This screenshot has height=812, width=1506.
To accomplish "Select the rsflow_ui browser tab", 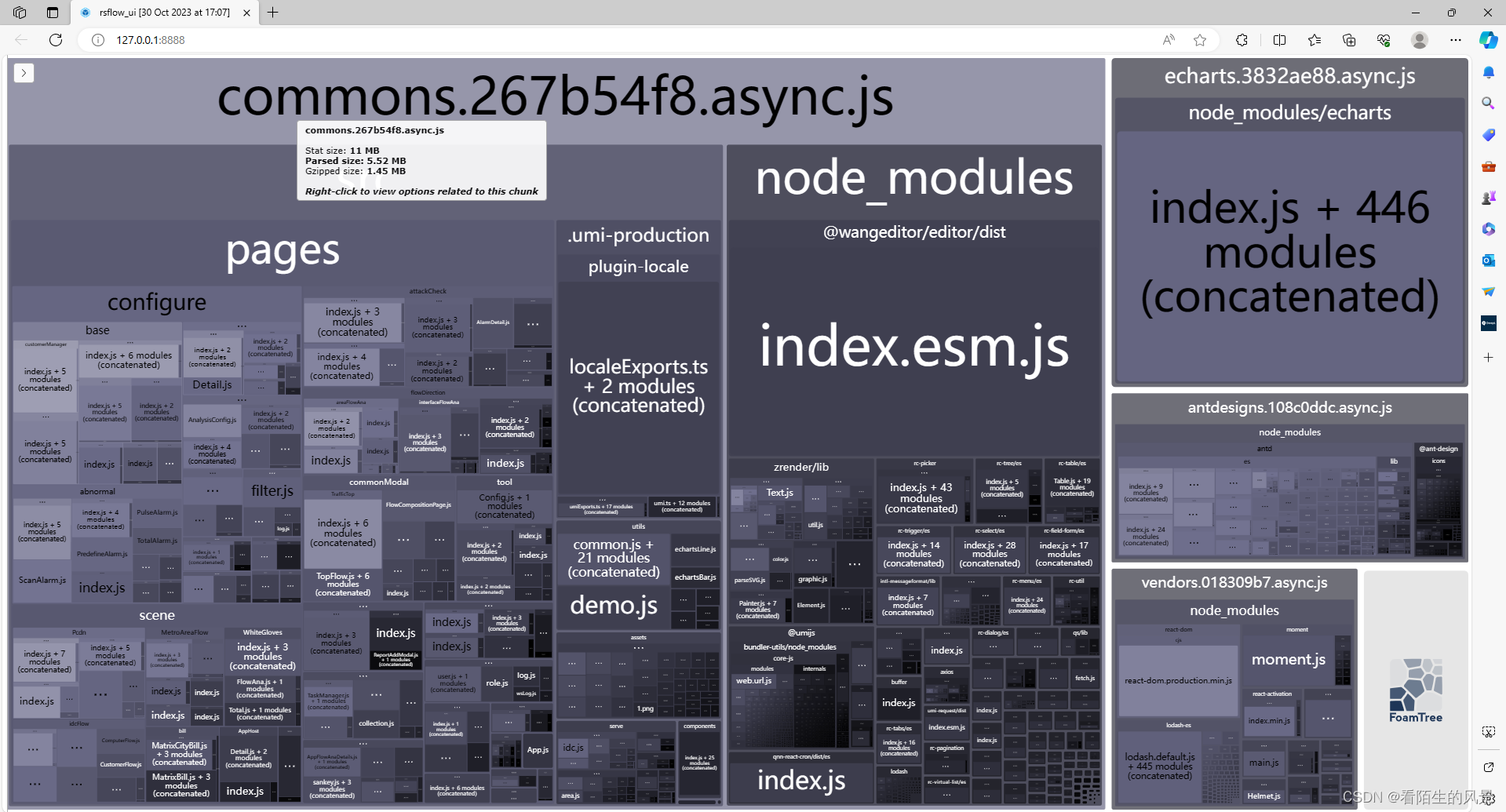I will point(164,13).
